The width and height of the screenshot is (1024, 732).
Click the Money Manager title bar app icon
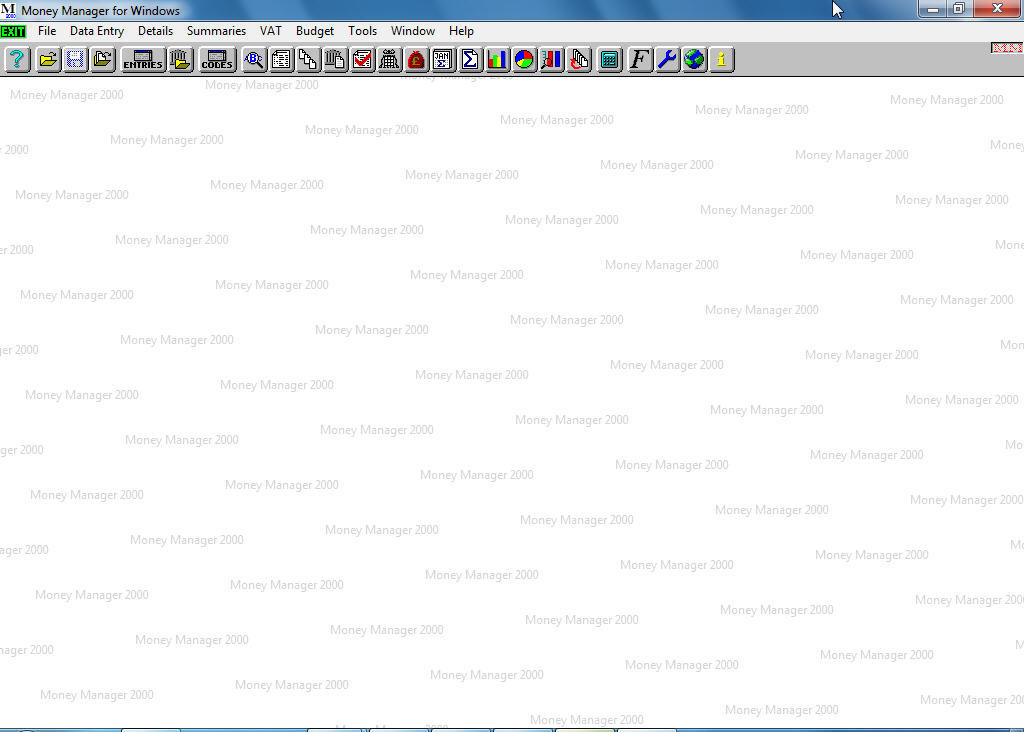[x=8, y=10]
